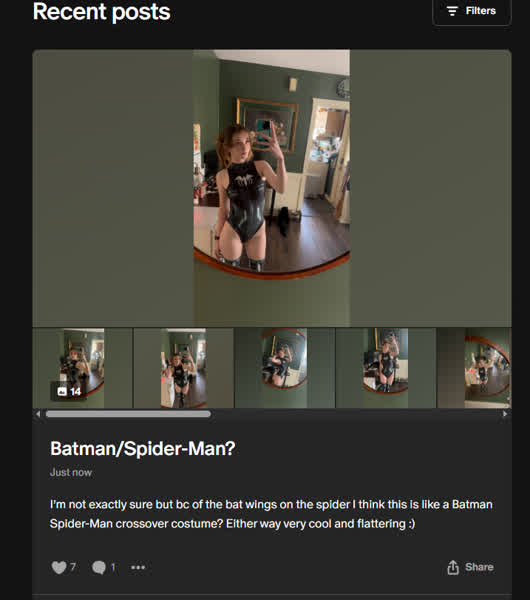Open the Filters button
530x600 pixels.
471,11
